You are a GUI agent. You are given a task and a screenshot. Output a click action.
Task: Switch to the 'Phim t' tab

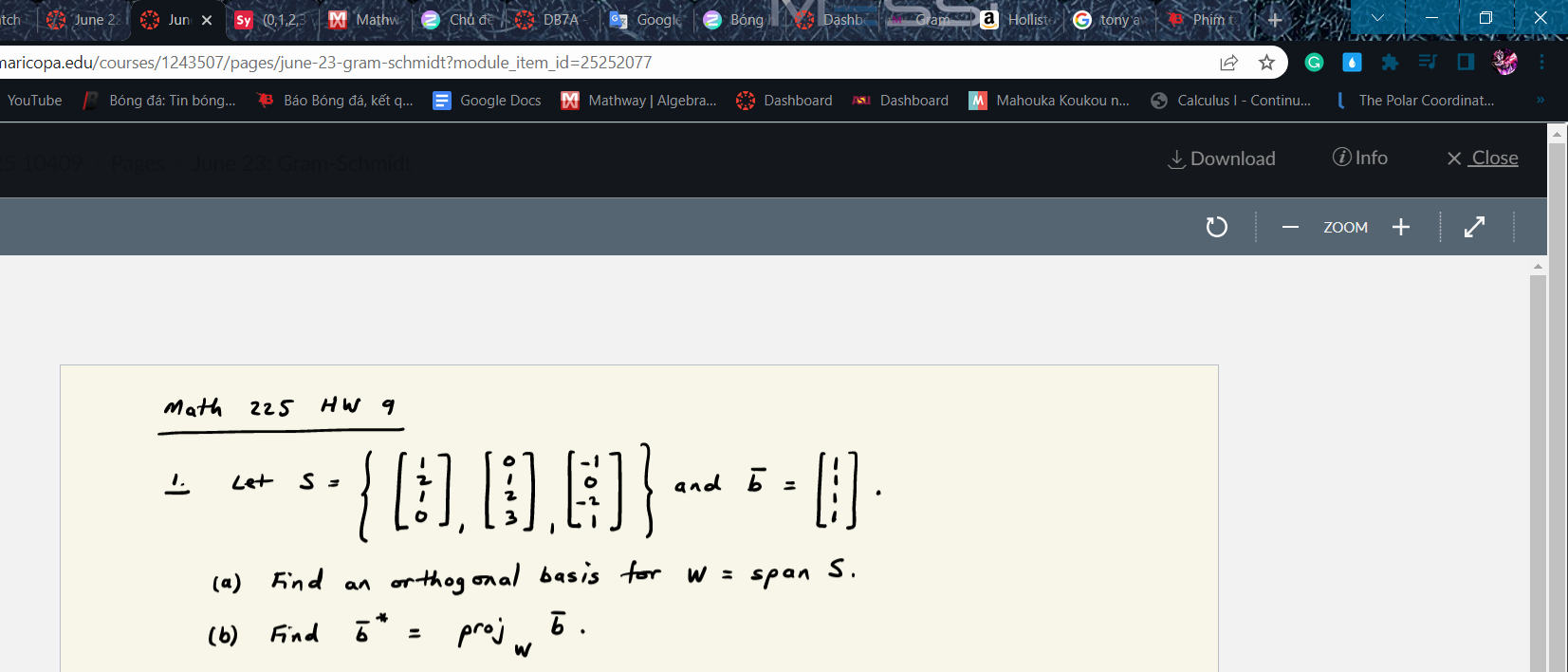coord(1204,20)
